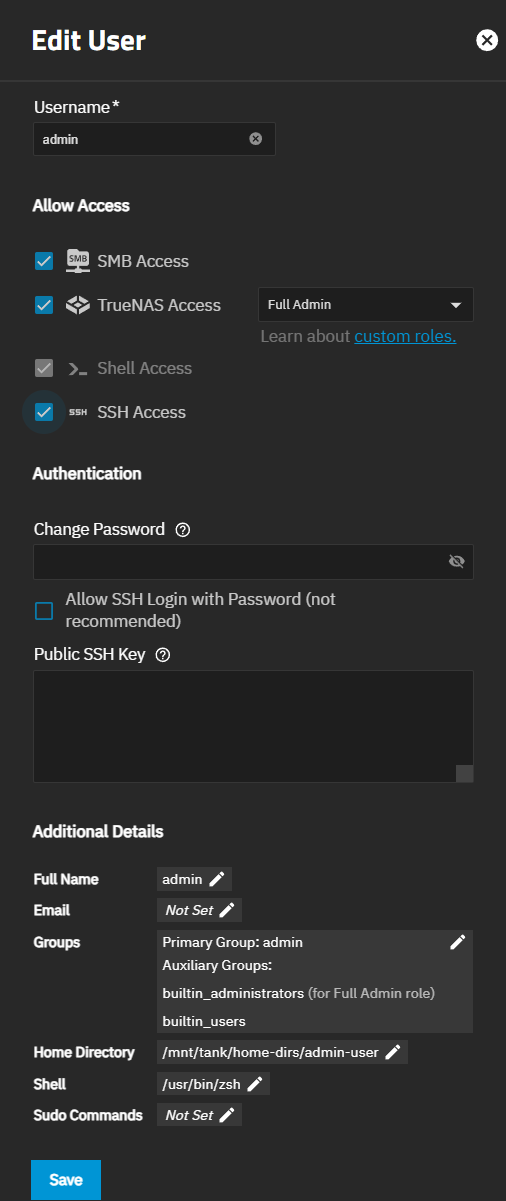Click the 'builtin_administrators' group entry
The height and width of the screenshot is (1201, 506).
tap(233, 993)
